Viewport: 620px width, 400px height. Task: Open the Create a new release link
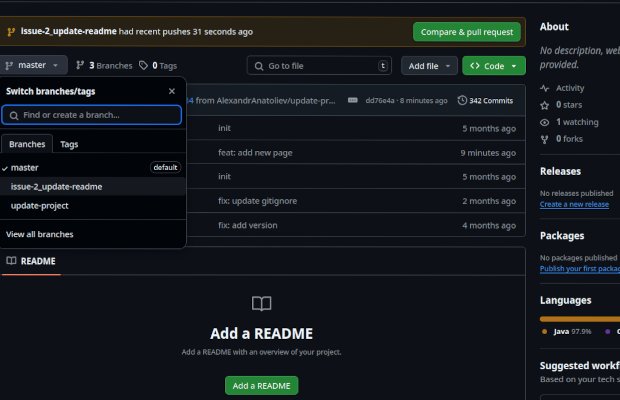[574, 204]
